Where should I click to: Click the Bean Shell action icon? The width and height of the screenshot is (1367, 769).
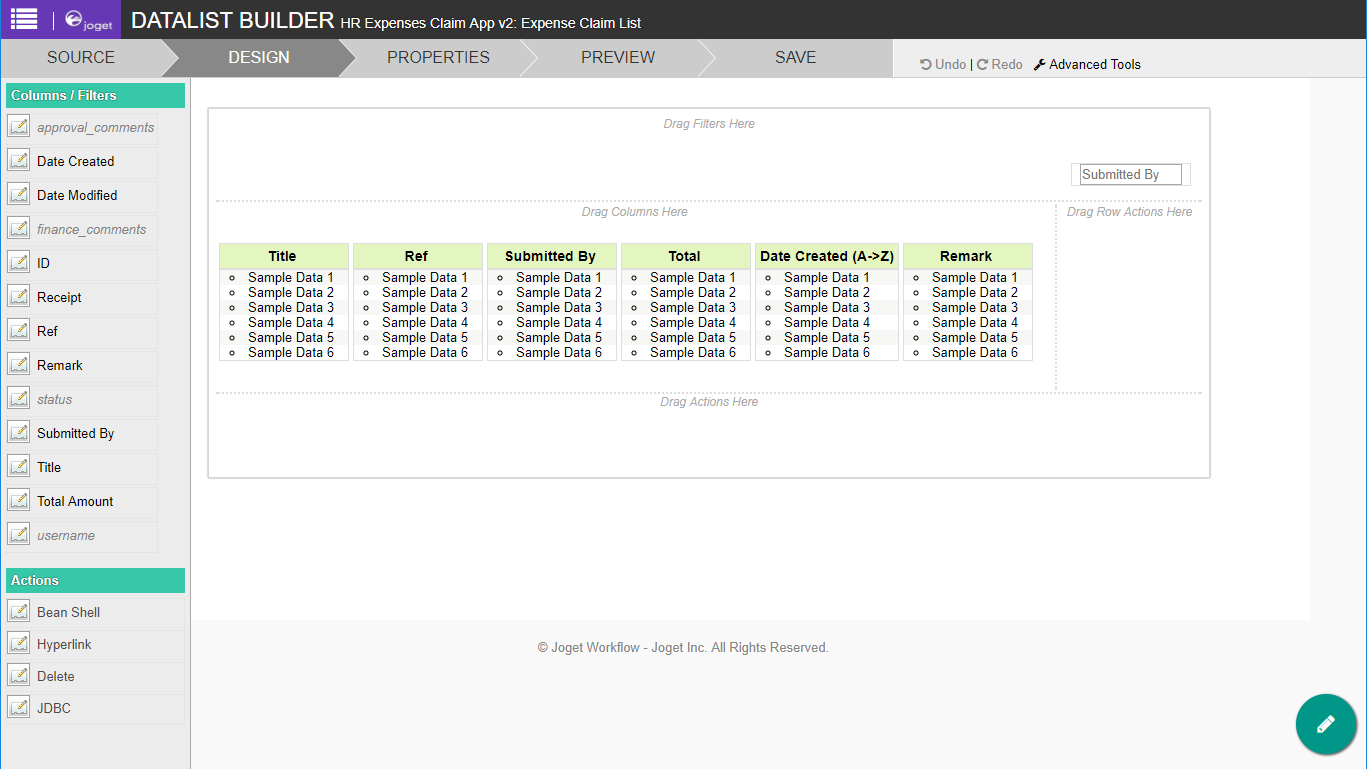18,612
